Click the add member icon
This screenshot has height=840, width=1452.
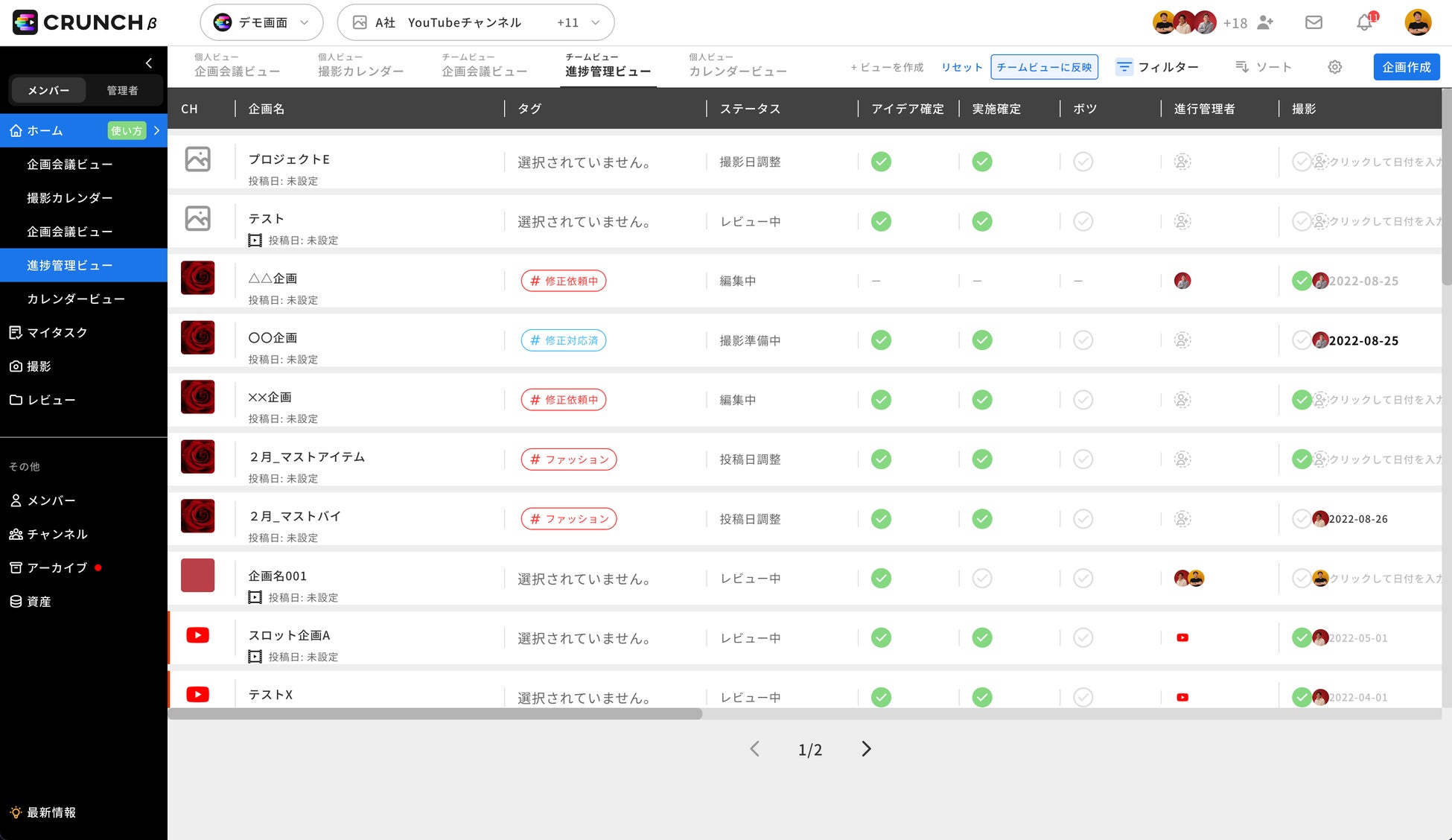point(1265,22)
